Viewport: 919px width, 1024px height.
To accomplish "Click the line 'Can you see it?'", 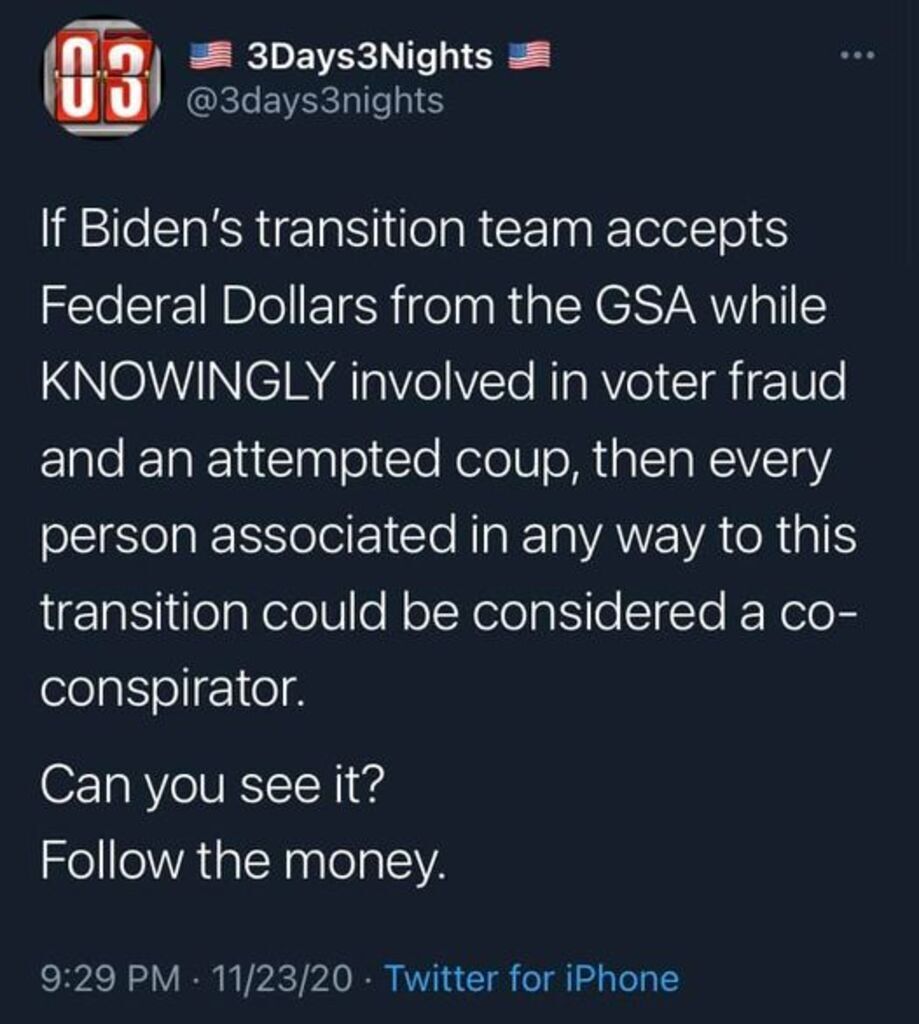I will [x=211, y=786].
